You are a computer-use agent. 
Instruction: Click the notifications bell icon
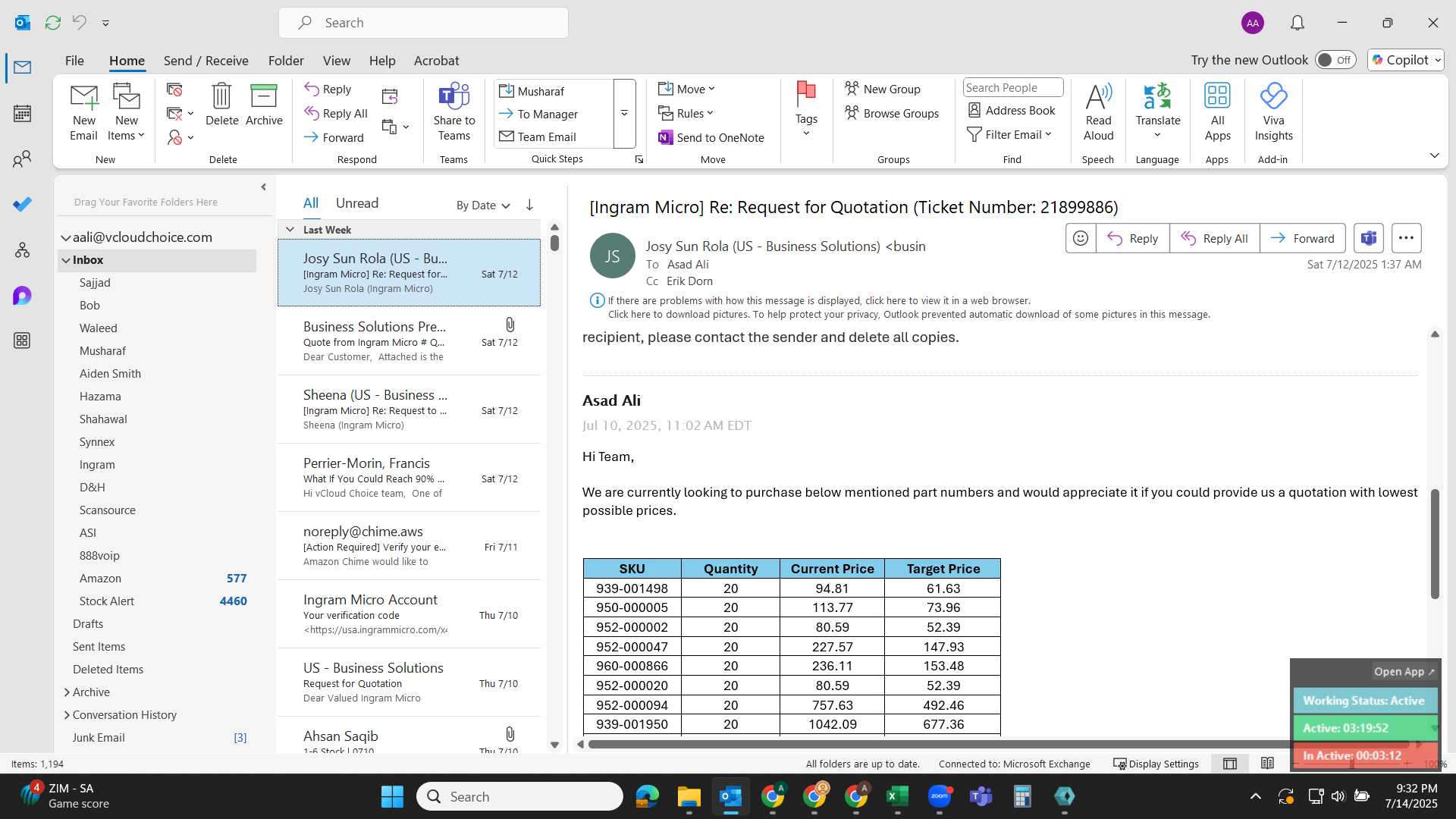pyautogui.click(x=1298, y=23)
